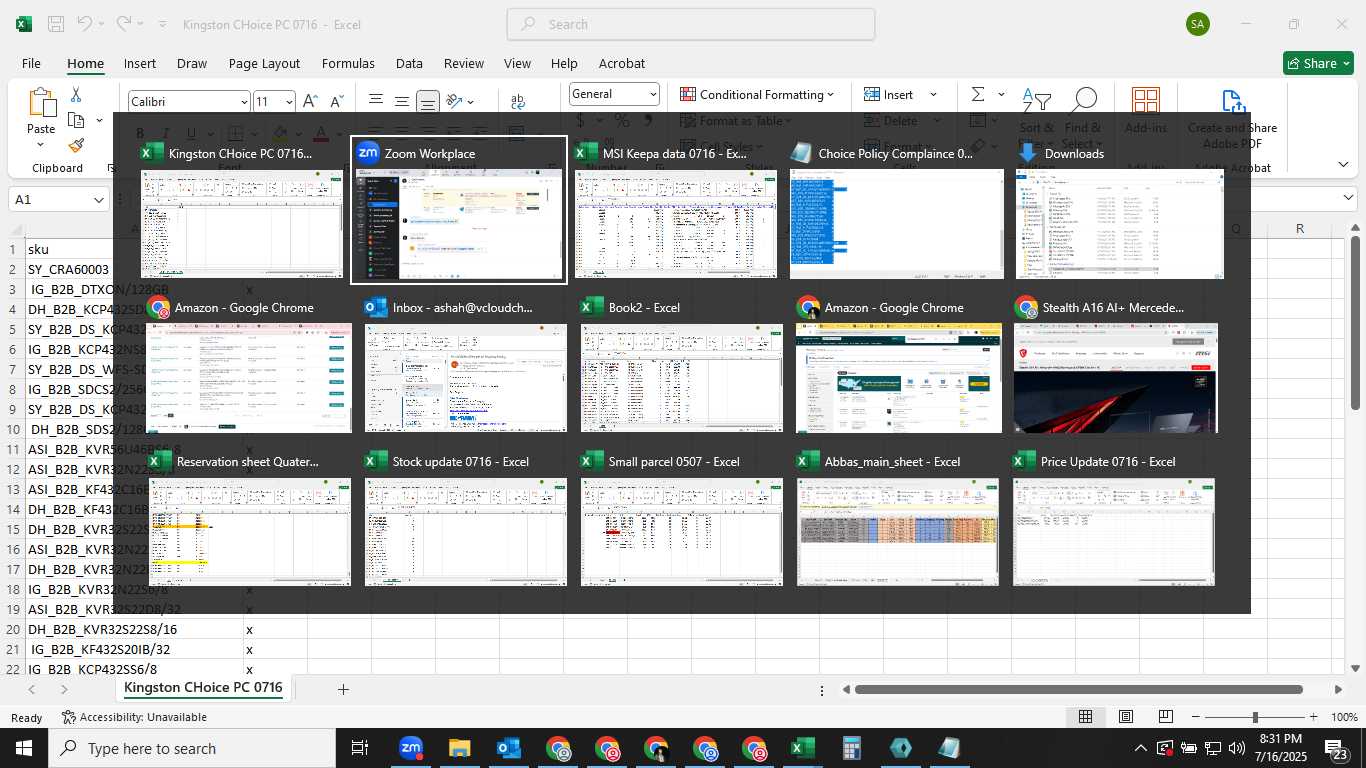The width and height of the screenshot is (1366, 768).
Task: Switch to MSI Keepa data 0716 window
Action: [677, 211]
